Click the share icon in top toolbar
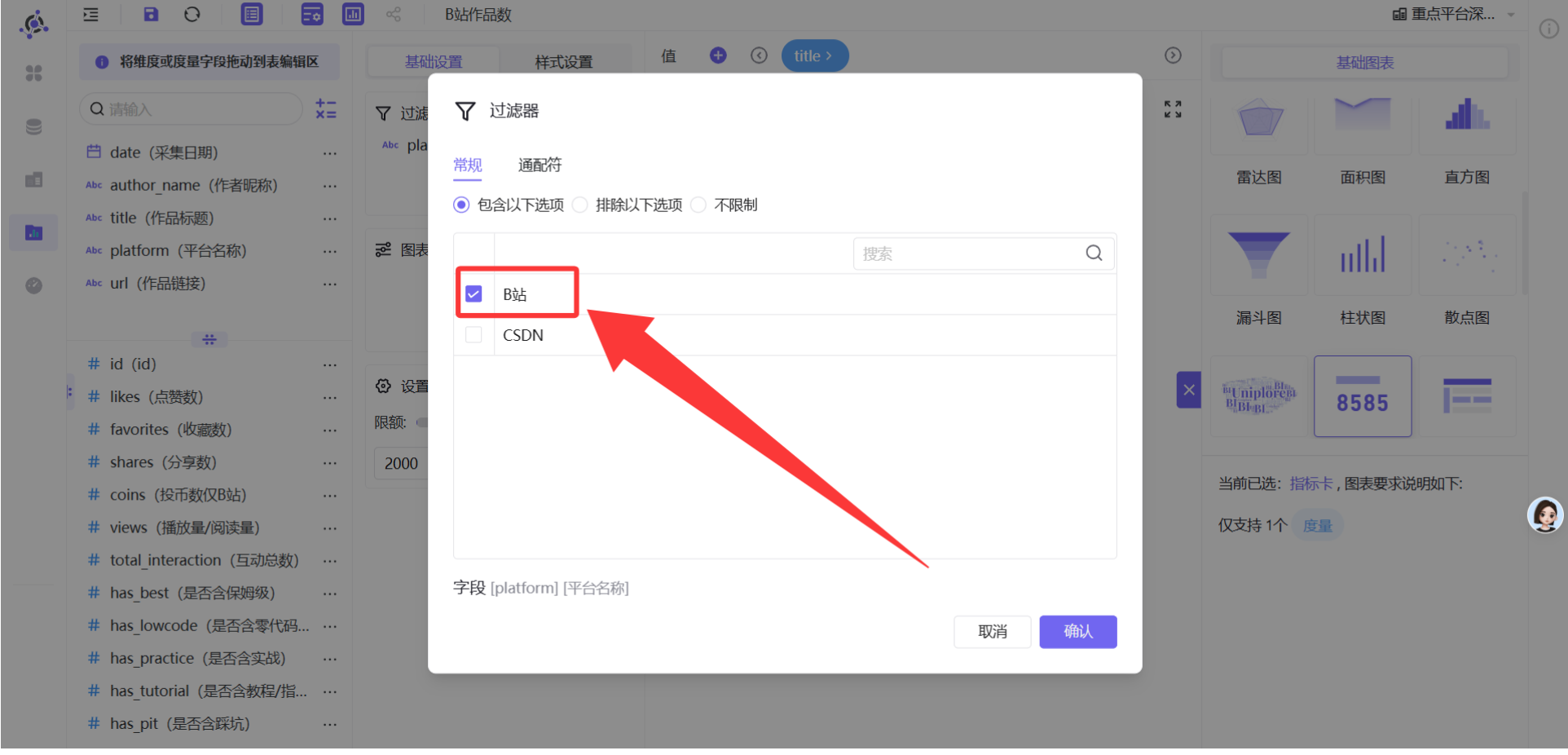Image resolution: width=1568 pixels, height=755 pixels. point(394,14)
